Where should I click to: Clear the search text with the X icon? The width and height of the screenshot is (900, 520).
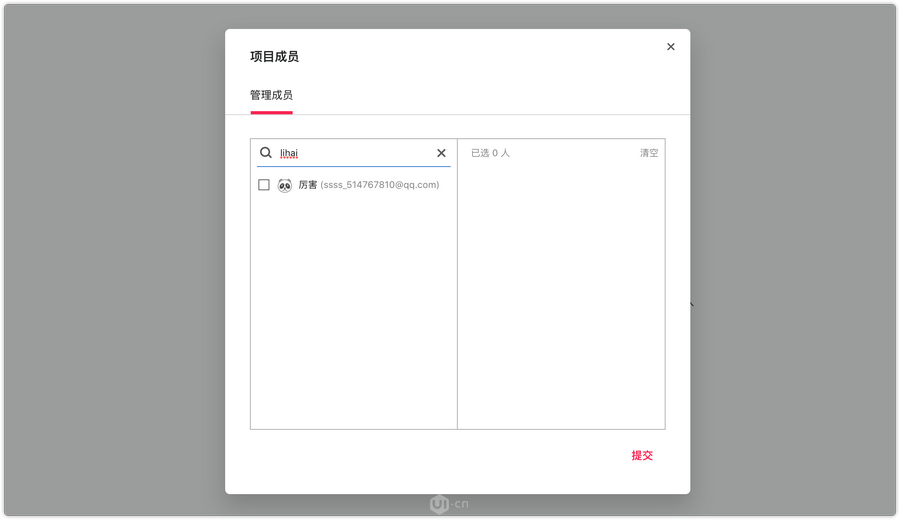coord(441,153)
